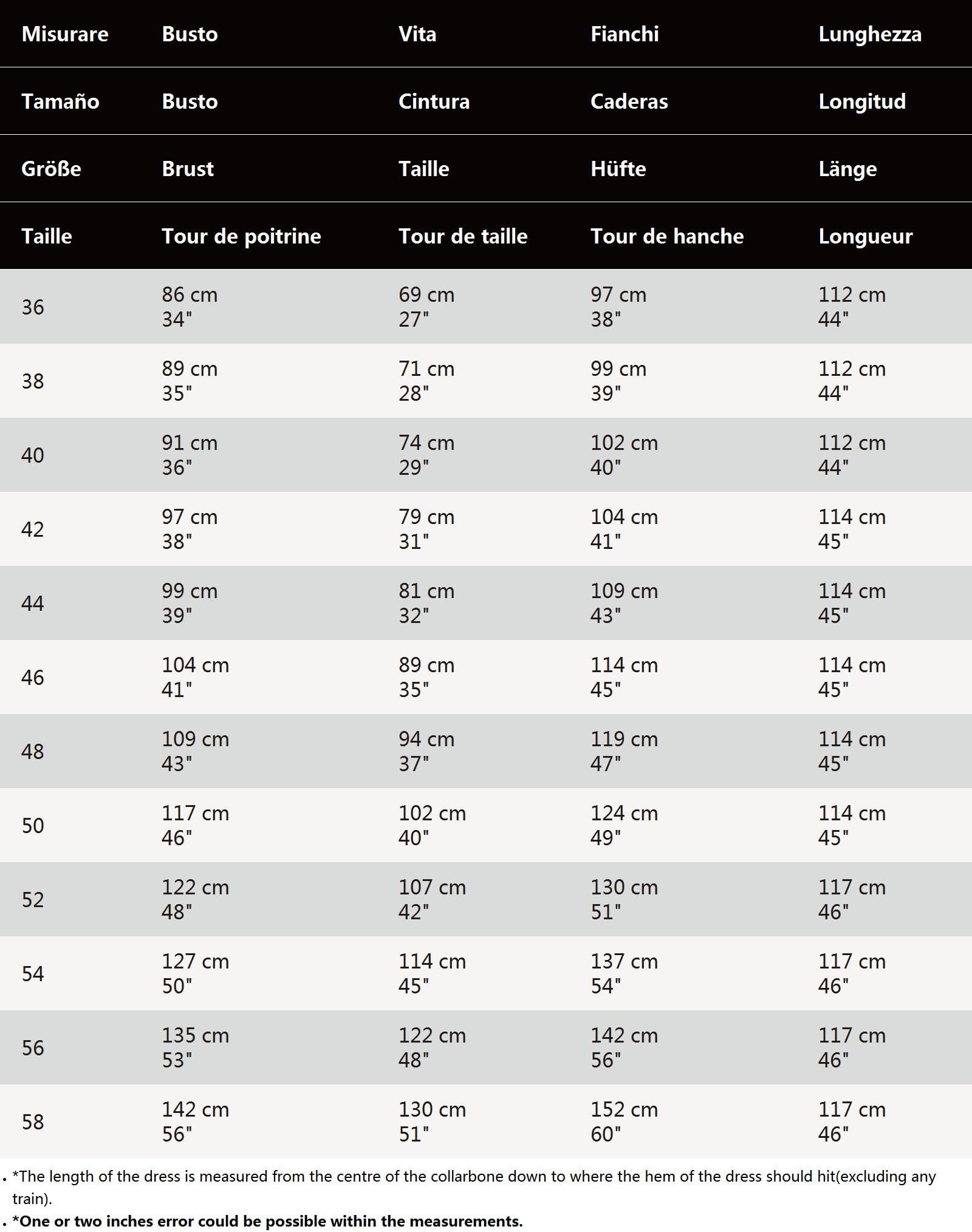Click the 124 cm hip value
Image resolution: width=972 pixels, height=1232 pixels.
(x=624, y=813)
